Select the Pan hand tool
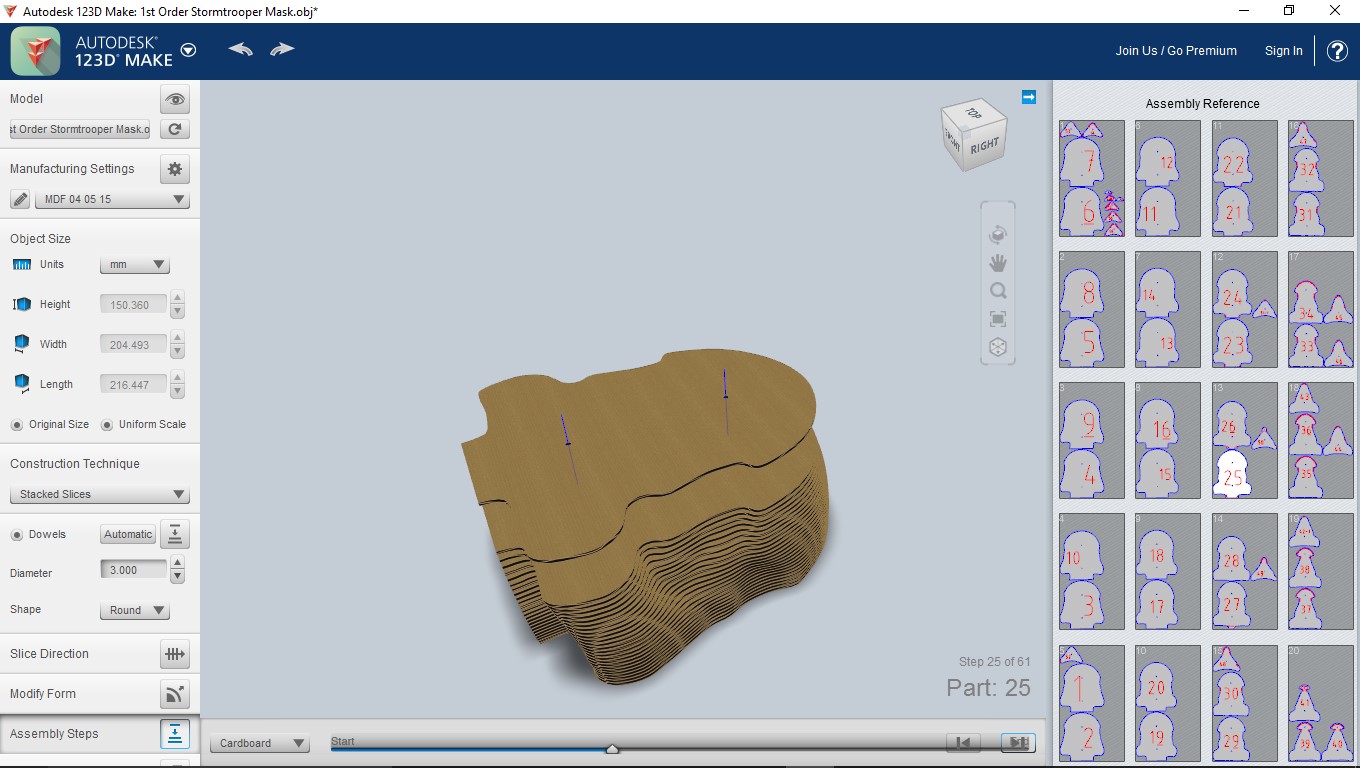This screenshot has height=768, width=1360. [997, 263]
